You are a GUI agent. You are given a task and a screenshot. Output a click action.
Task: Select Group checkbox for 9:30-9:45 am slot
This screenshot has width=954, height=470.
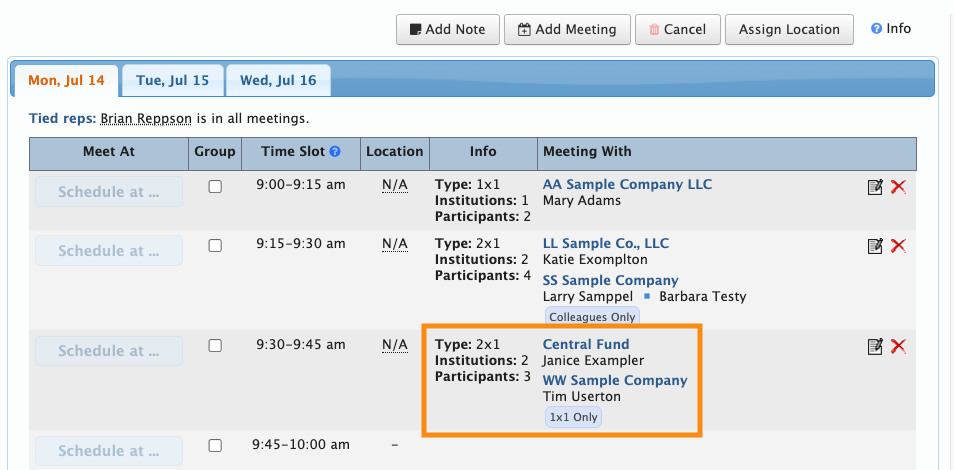pos(215,346)
